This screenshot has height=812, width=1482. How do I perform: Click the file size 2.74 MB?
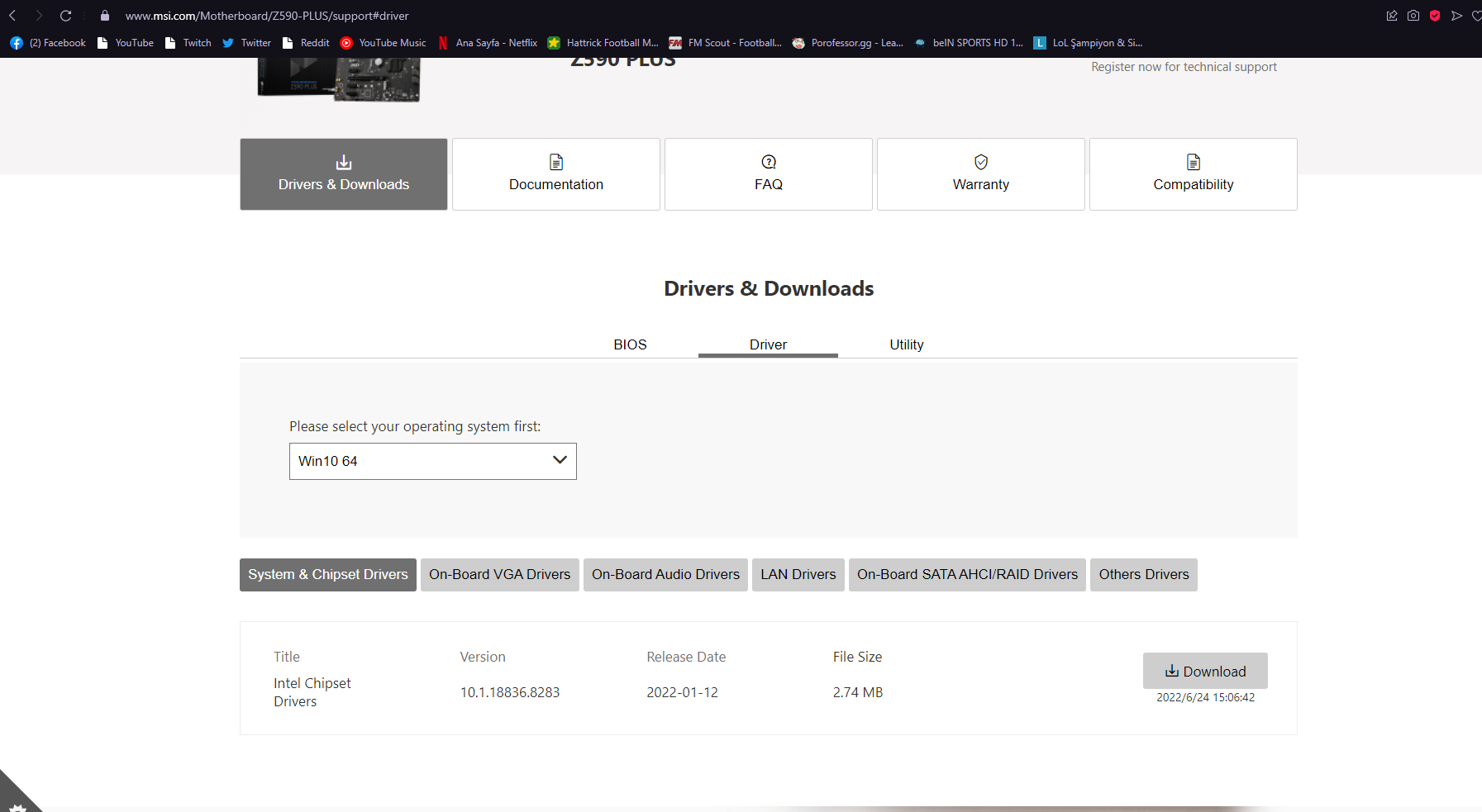pos(858,692)
